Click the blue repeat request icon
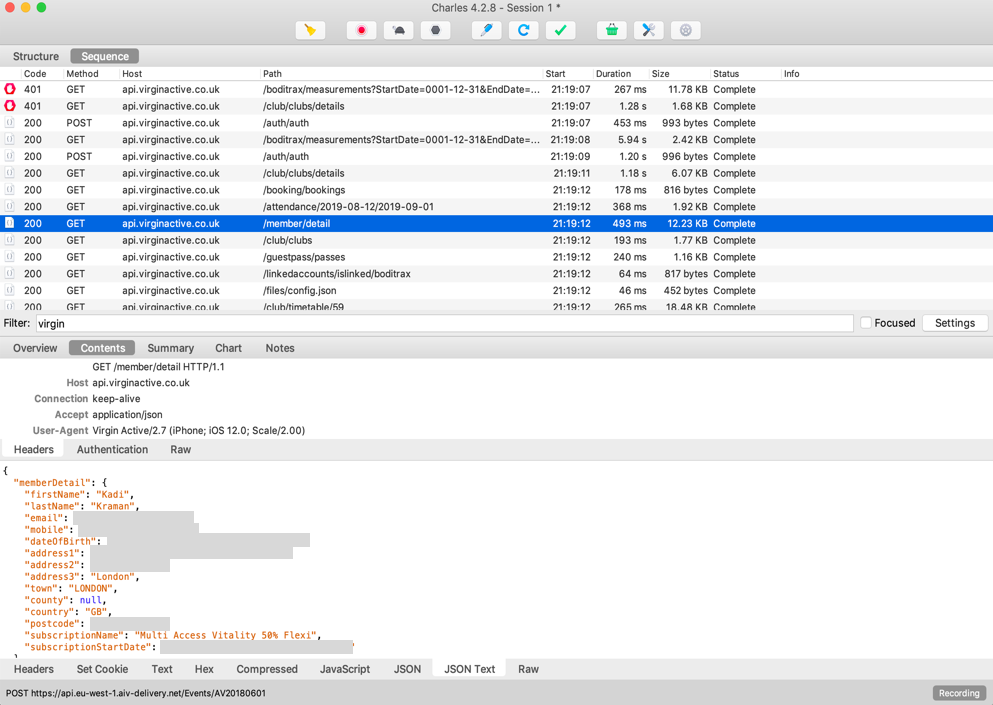 coord(524,30)
